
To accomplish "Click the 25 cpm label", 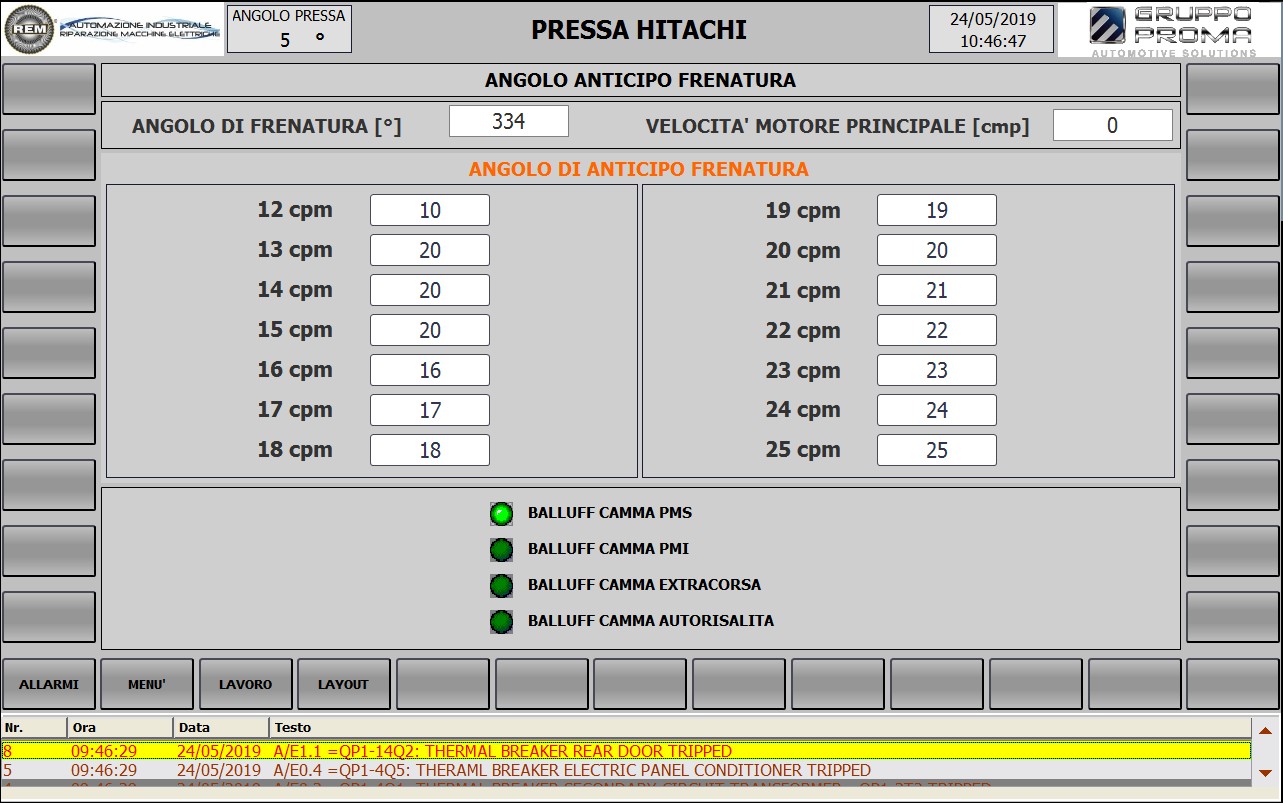I will 803,450.
